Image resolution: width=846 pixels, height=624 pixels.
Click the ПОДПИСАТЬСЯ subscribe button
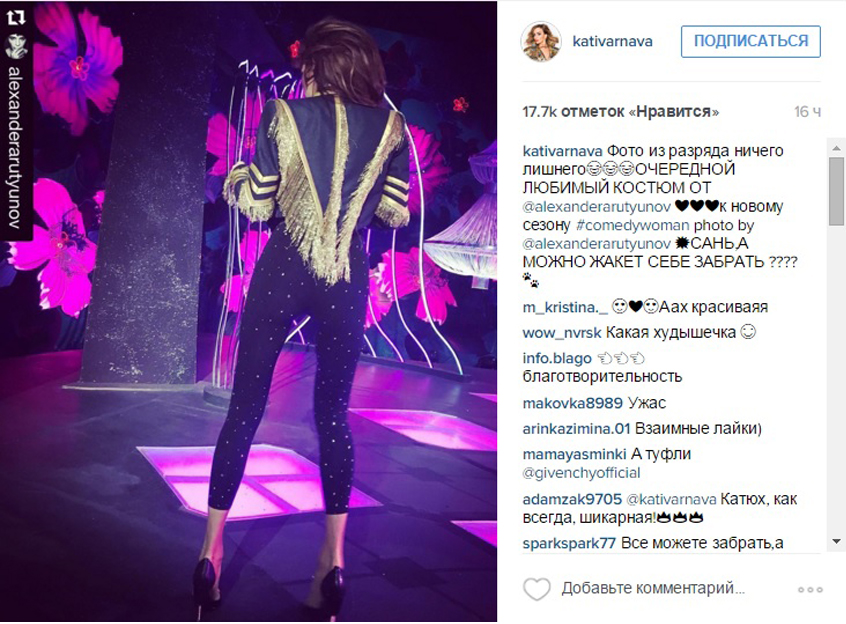(751, 41)
